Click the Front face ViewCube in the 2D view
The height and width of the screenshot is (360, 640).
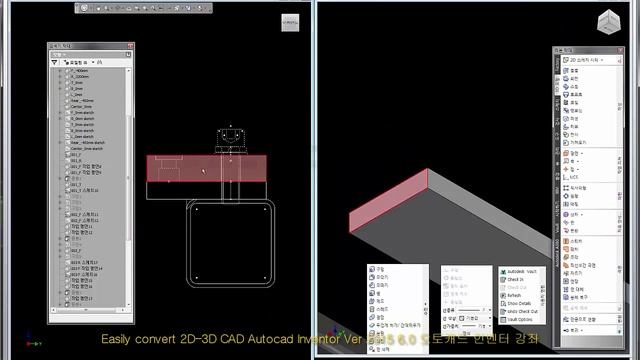pyautogui.click(x=290, y=23)
